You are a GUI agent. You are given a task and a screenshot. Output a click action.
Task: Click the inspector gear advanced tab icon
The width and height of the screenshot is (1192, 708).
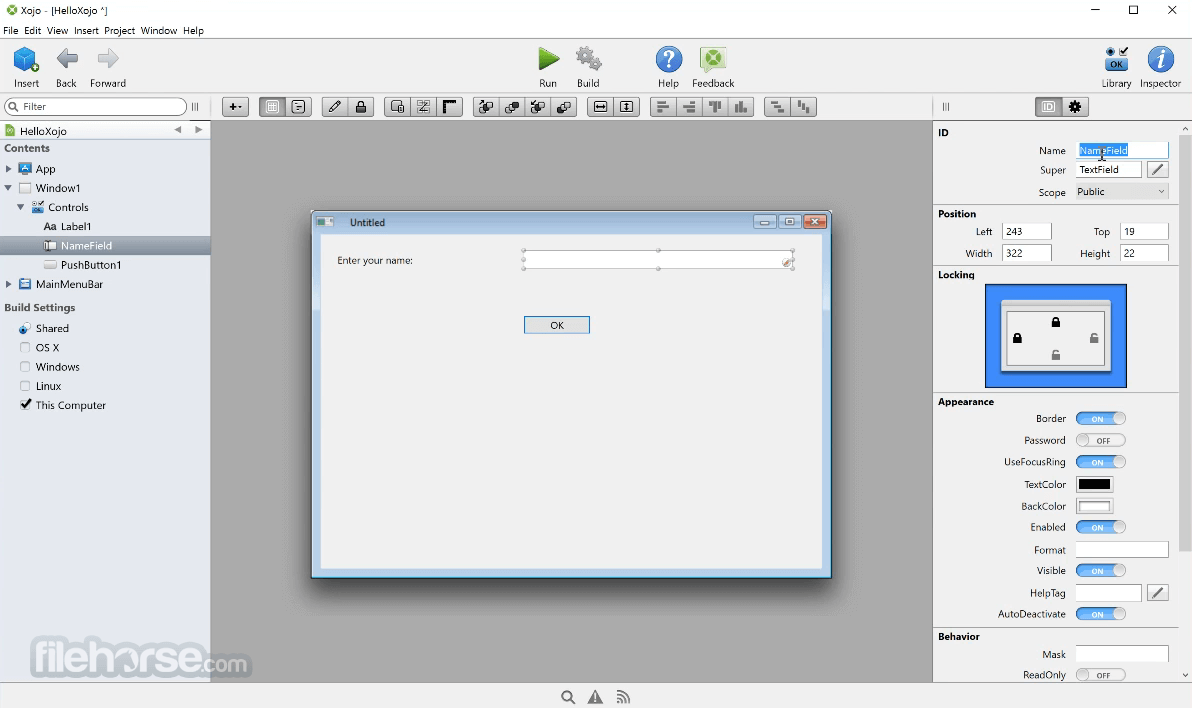coord(1075,107)
